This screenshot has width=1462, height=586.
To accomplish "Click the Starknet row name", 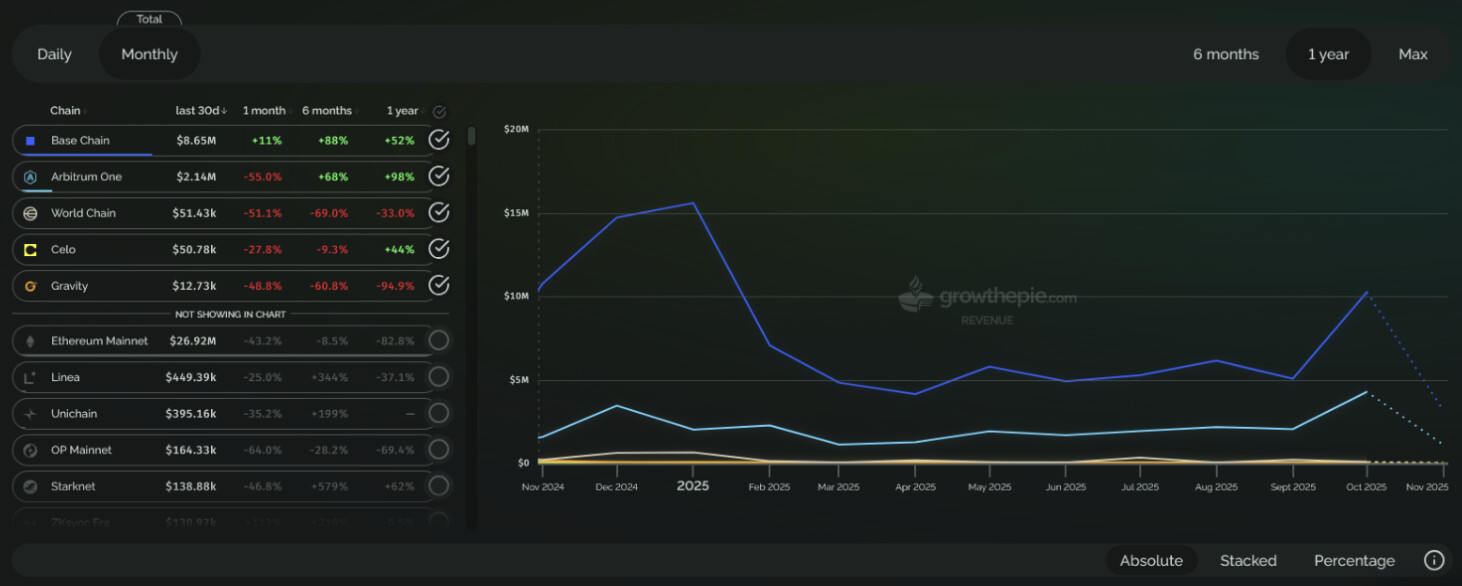I will click(x=75, y=486).
